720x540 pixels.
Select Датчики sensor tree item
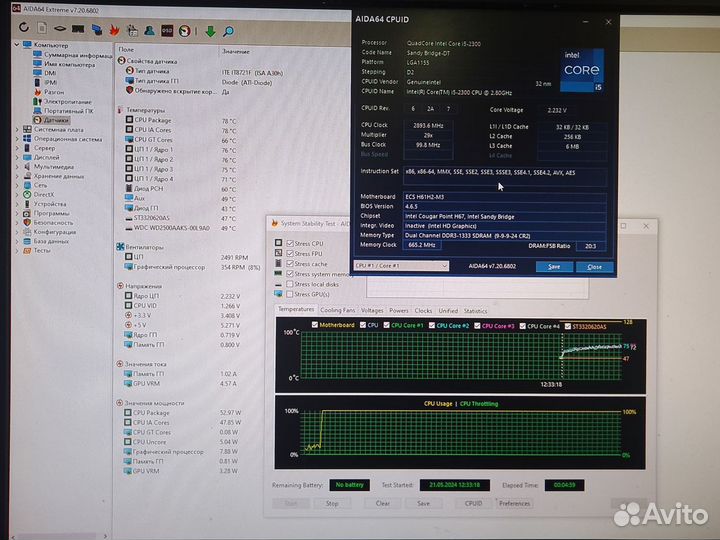pyautogui.click(x=51, y=120)
